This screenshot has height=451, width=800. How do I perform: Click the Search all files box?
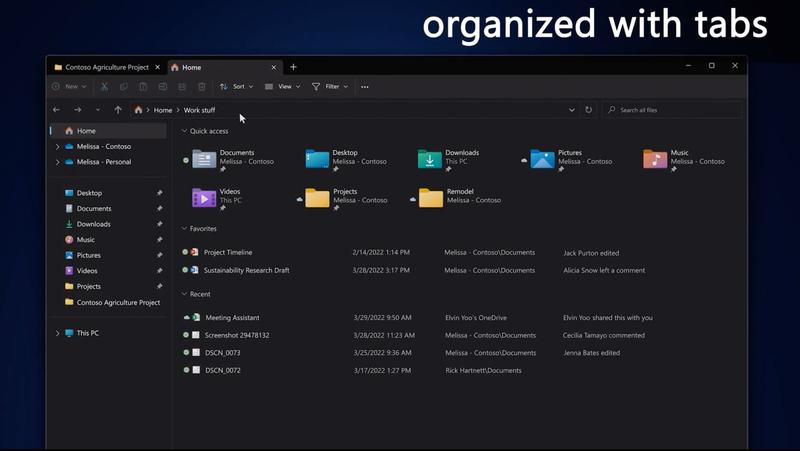click(x=672, y=110)
